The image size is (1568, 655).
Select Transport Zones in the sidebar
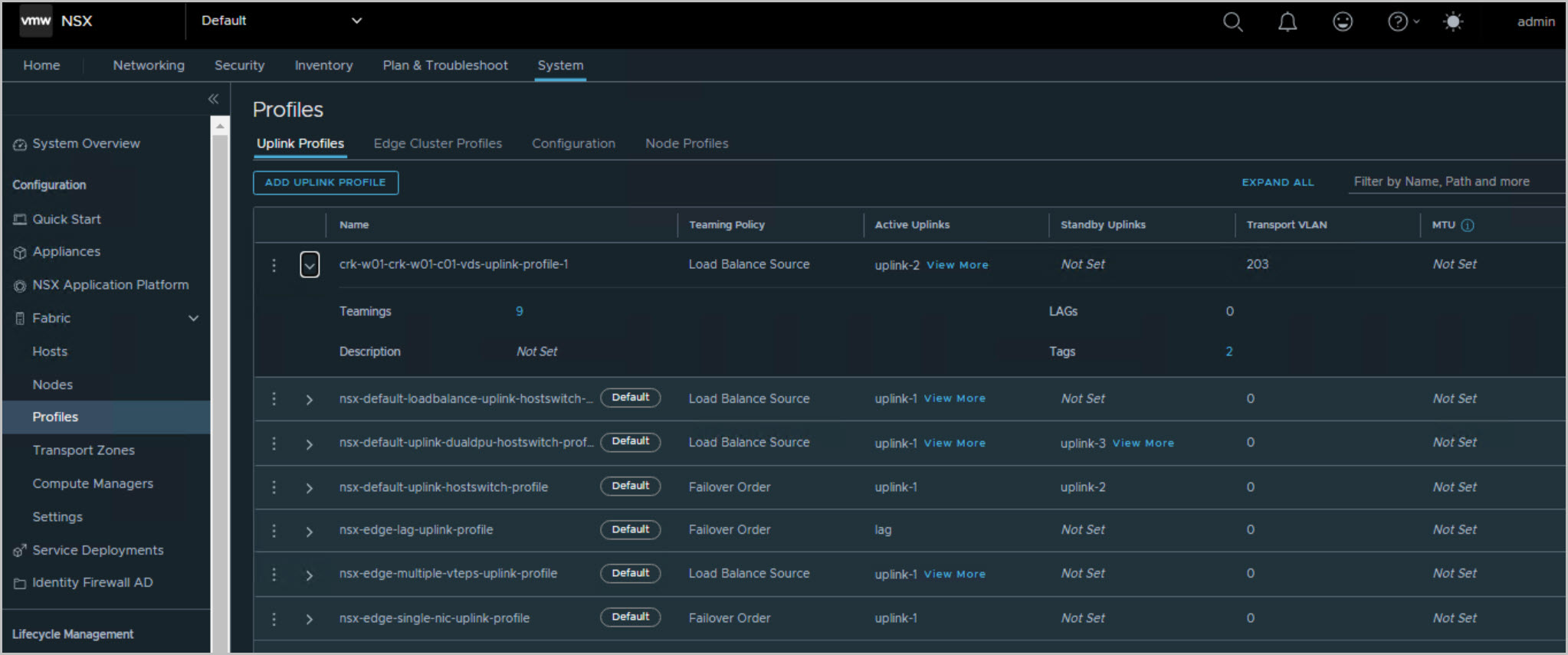coord(84,450)
